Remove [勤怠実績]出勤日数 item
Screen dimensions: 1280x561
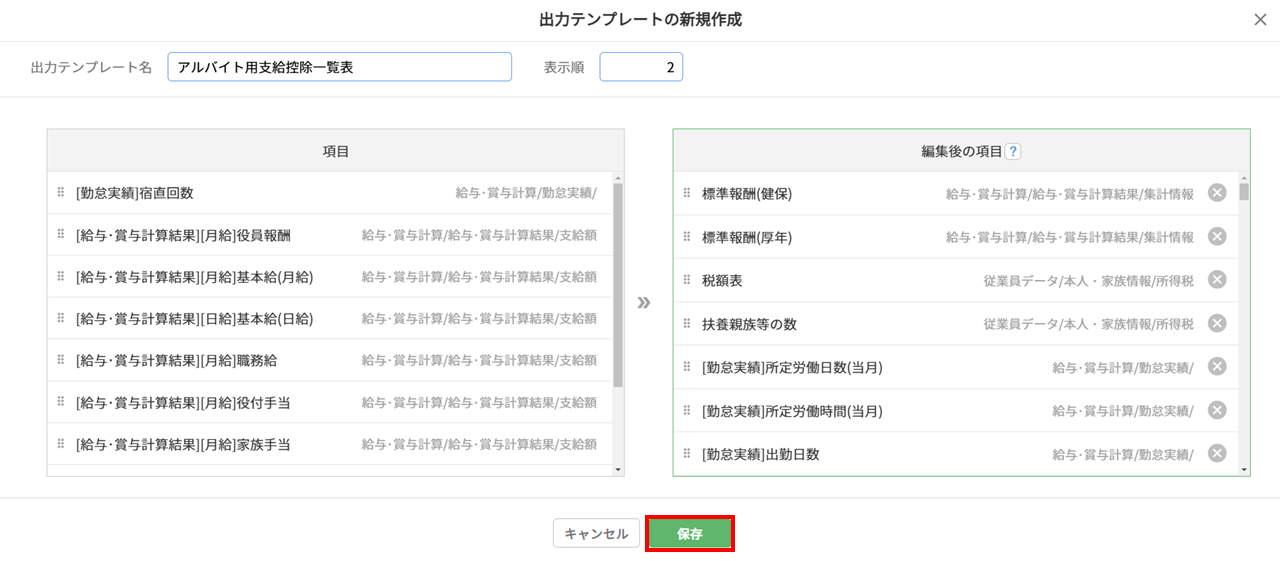[1217, 454]
